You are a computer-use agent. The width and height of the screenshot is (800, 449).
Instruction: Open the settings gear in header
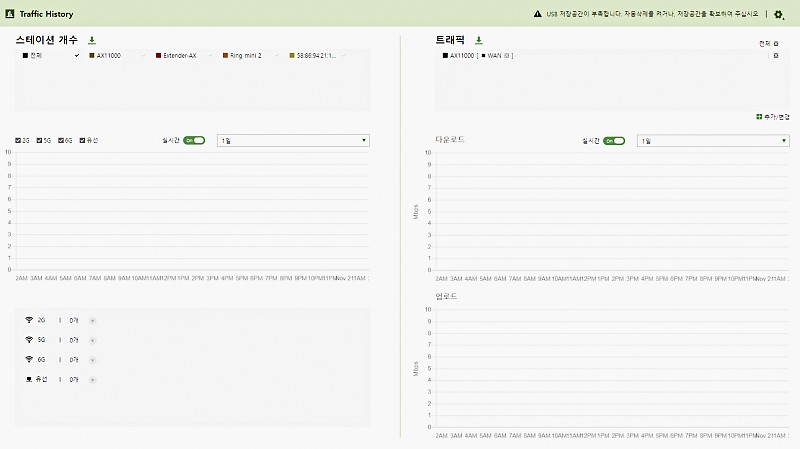click(780, 15)
